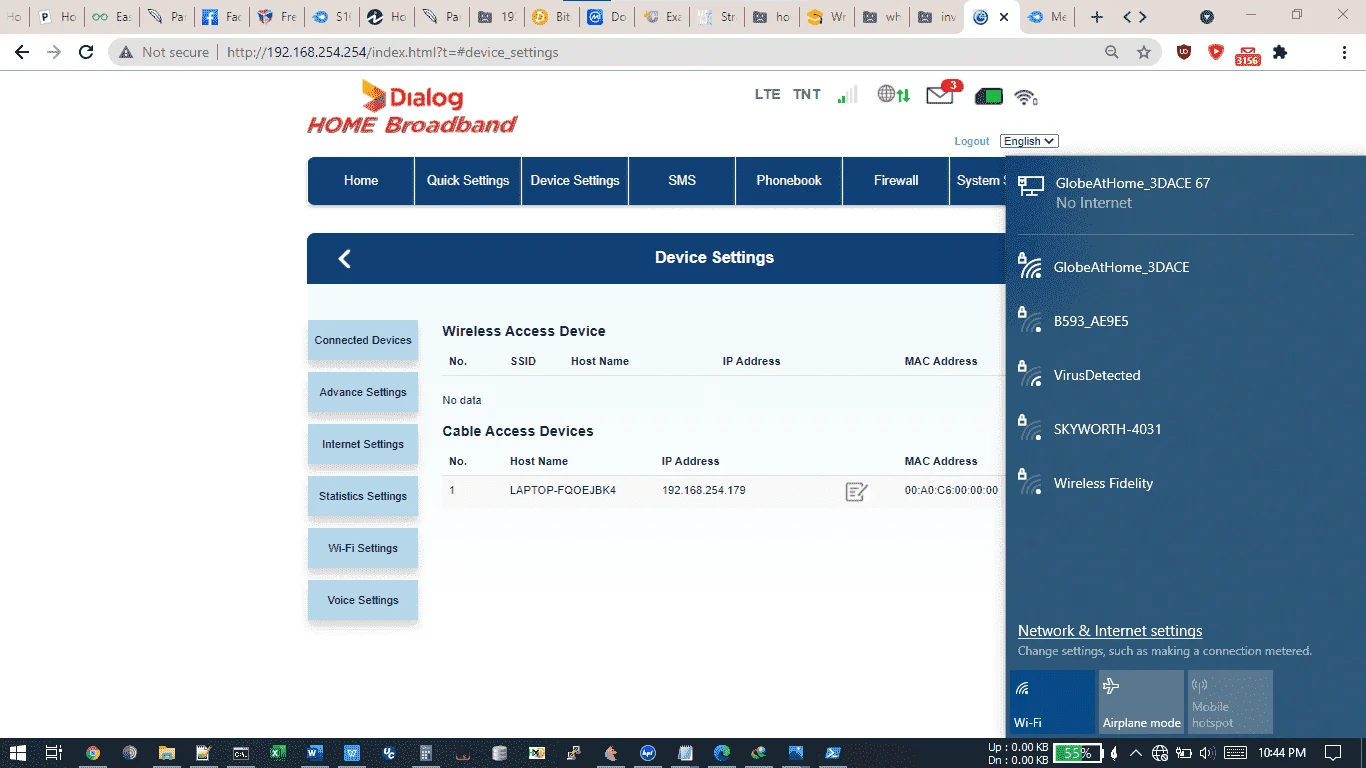Open a new browser tab with plus
Screen dimensions: 1366x768
(x=1097, y=17)
